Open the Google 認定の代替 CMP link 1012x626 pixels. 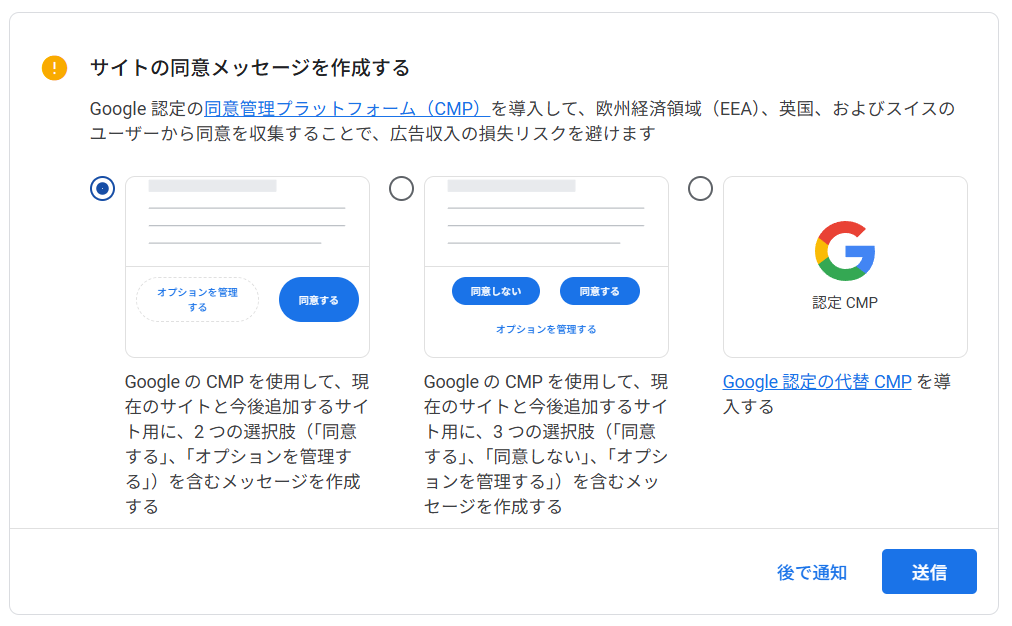(817, 381)
